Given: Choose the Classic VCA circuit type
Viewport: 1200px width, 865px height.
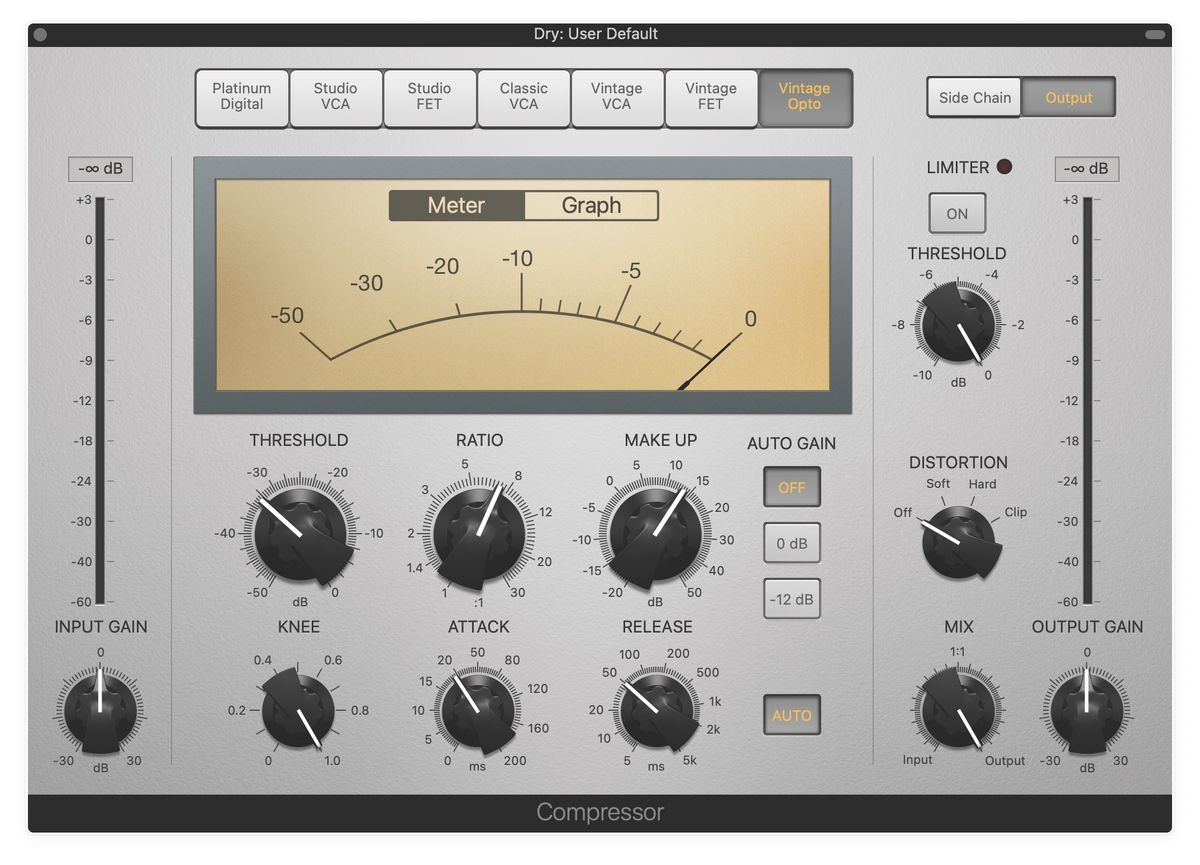Looking at the screenshot, I should [523, 97].
